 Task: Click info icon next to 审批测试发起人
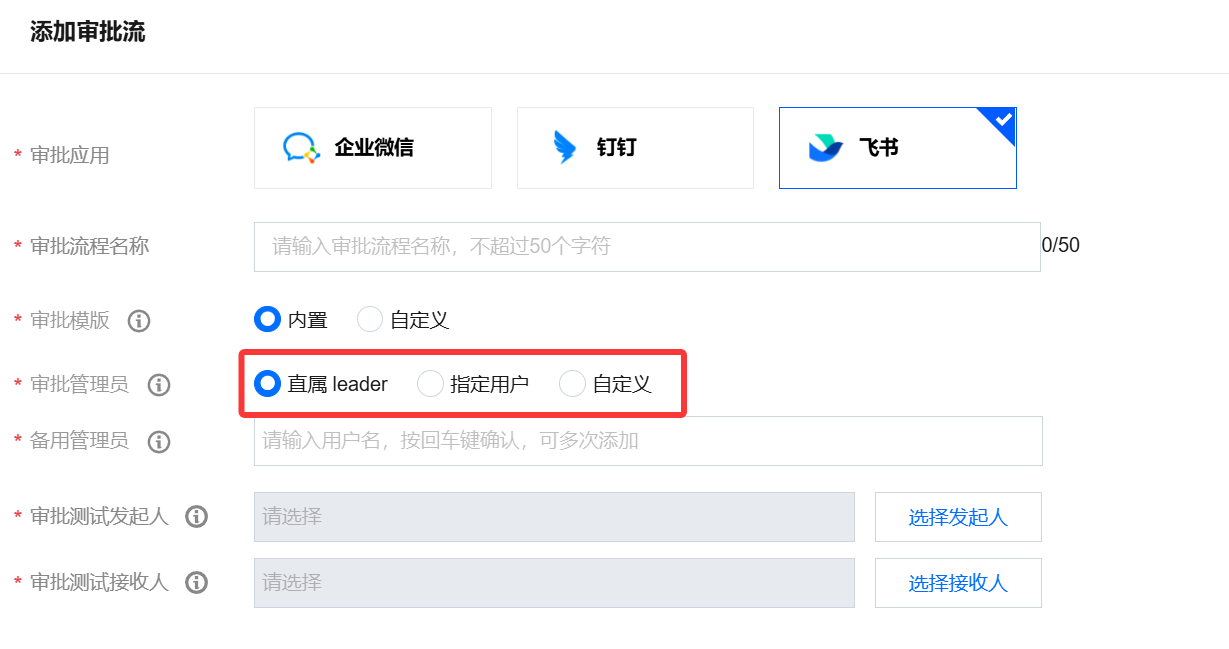point(197,517)
